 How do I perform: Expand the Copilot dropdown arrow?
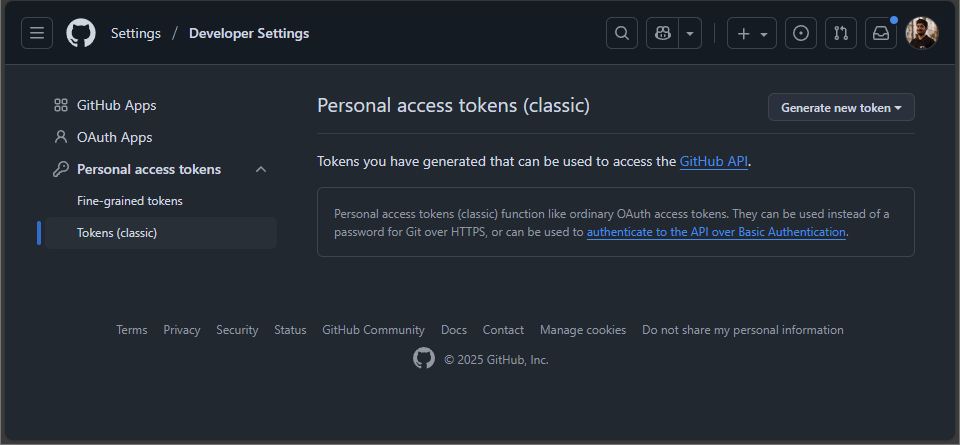[x=690, y=33]
